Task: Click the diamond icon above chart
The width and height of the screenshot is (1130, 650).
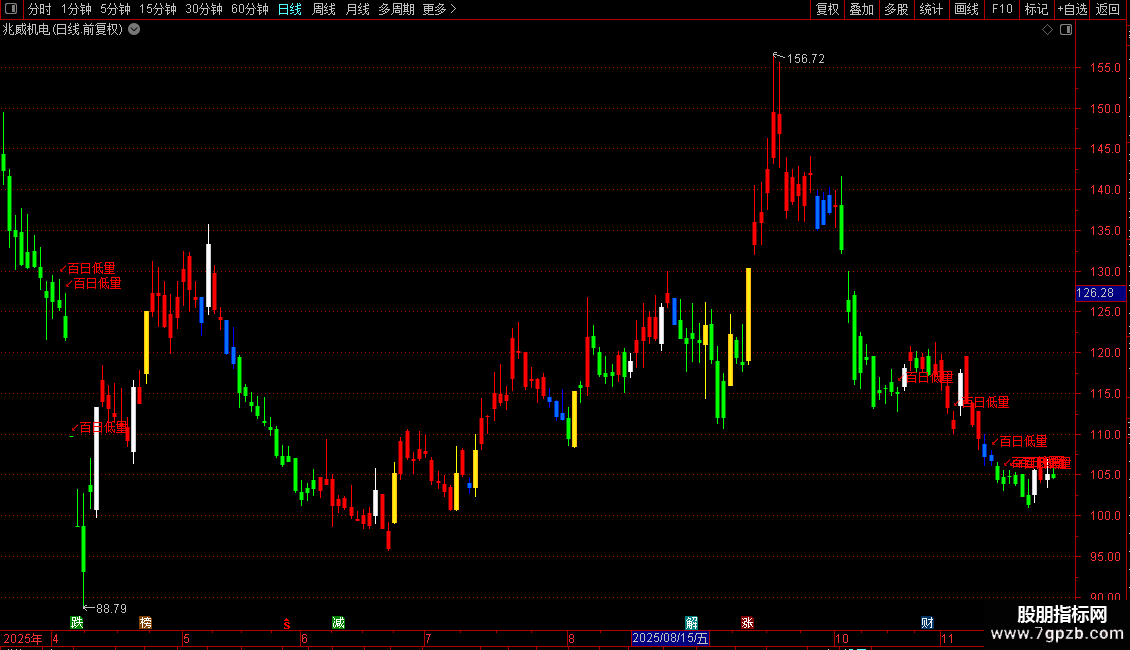Action: point(1048,30)
